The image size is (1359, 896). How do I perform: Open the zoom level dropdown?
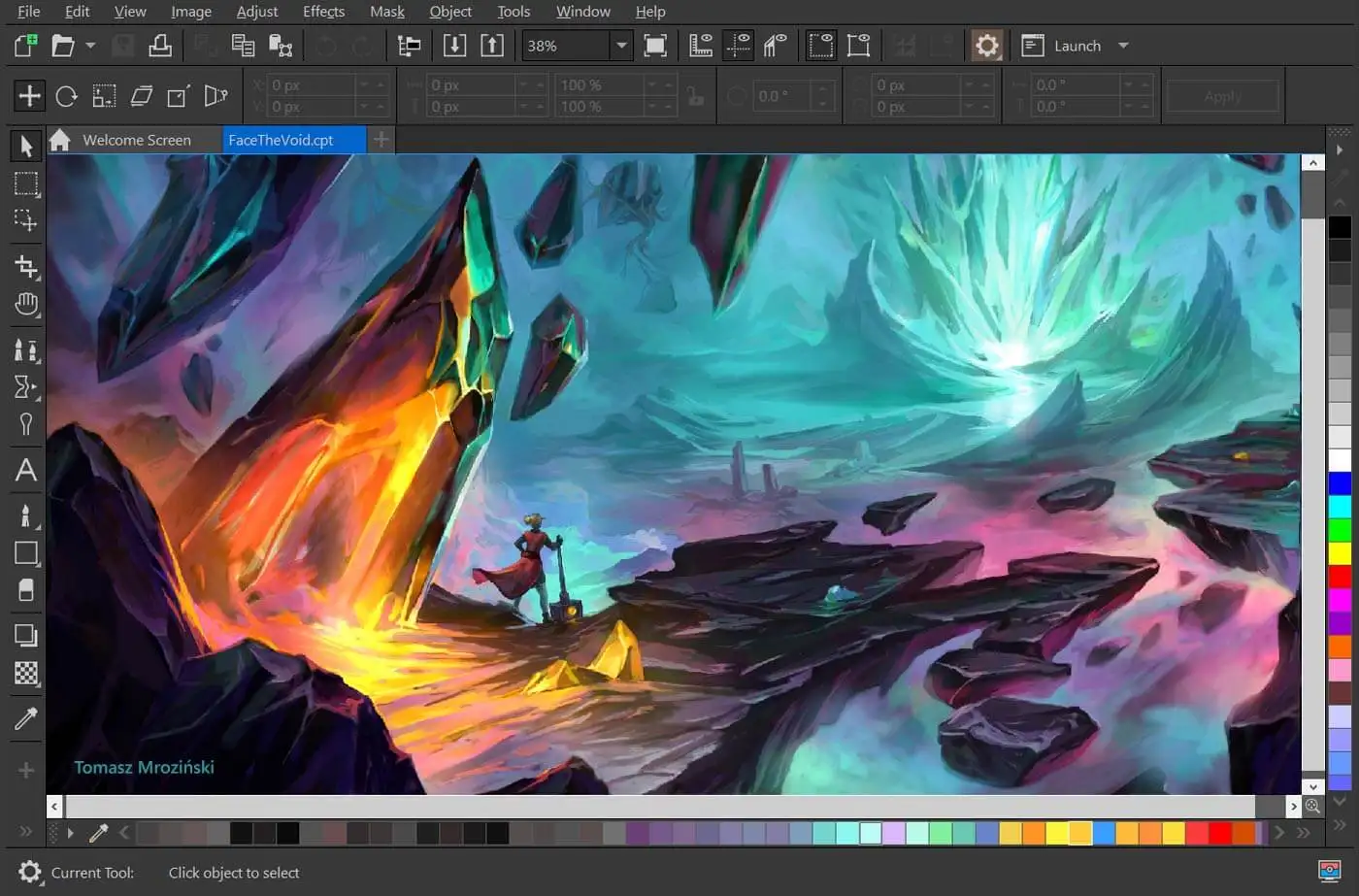(621, 46)
